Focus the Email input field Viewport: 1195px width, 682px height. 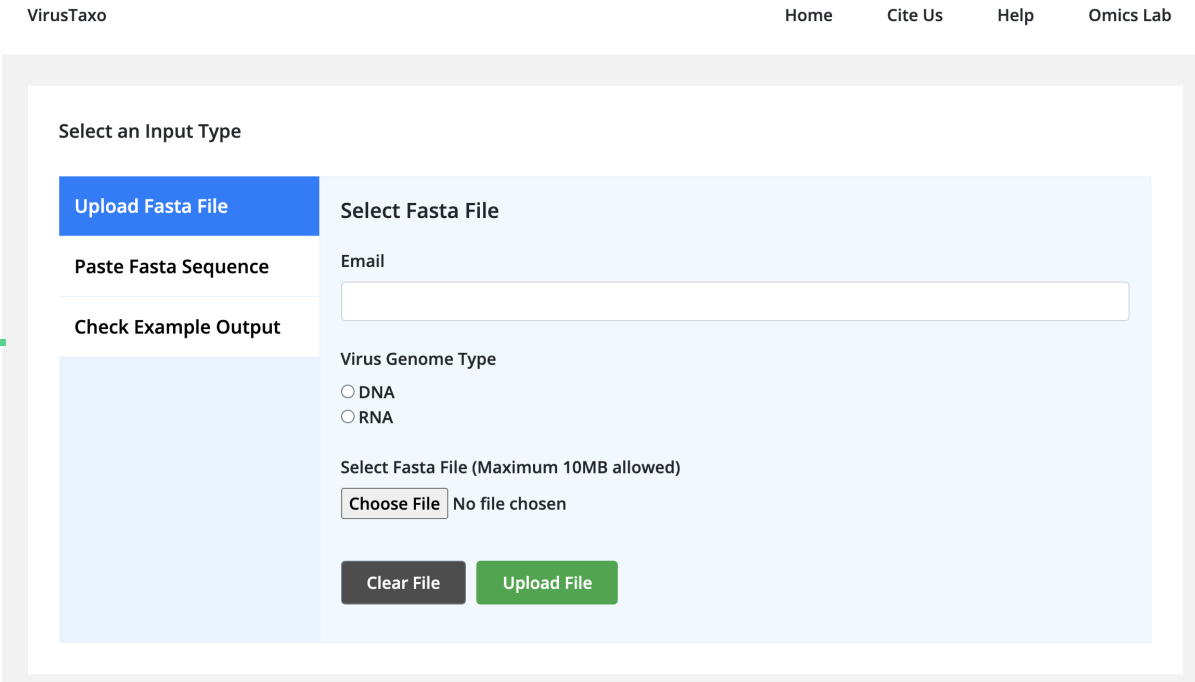[x=734, y=301]
